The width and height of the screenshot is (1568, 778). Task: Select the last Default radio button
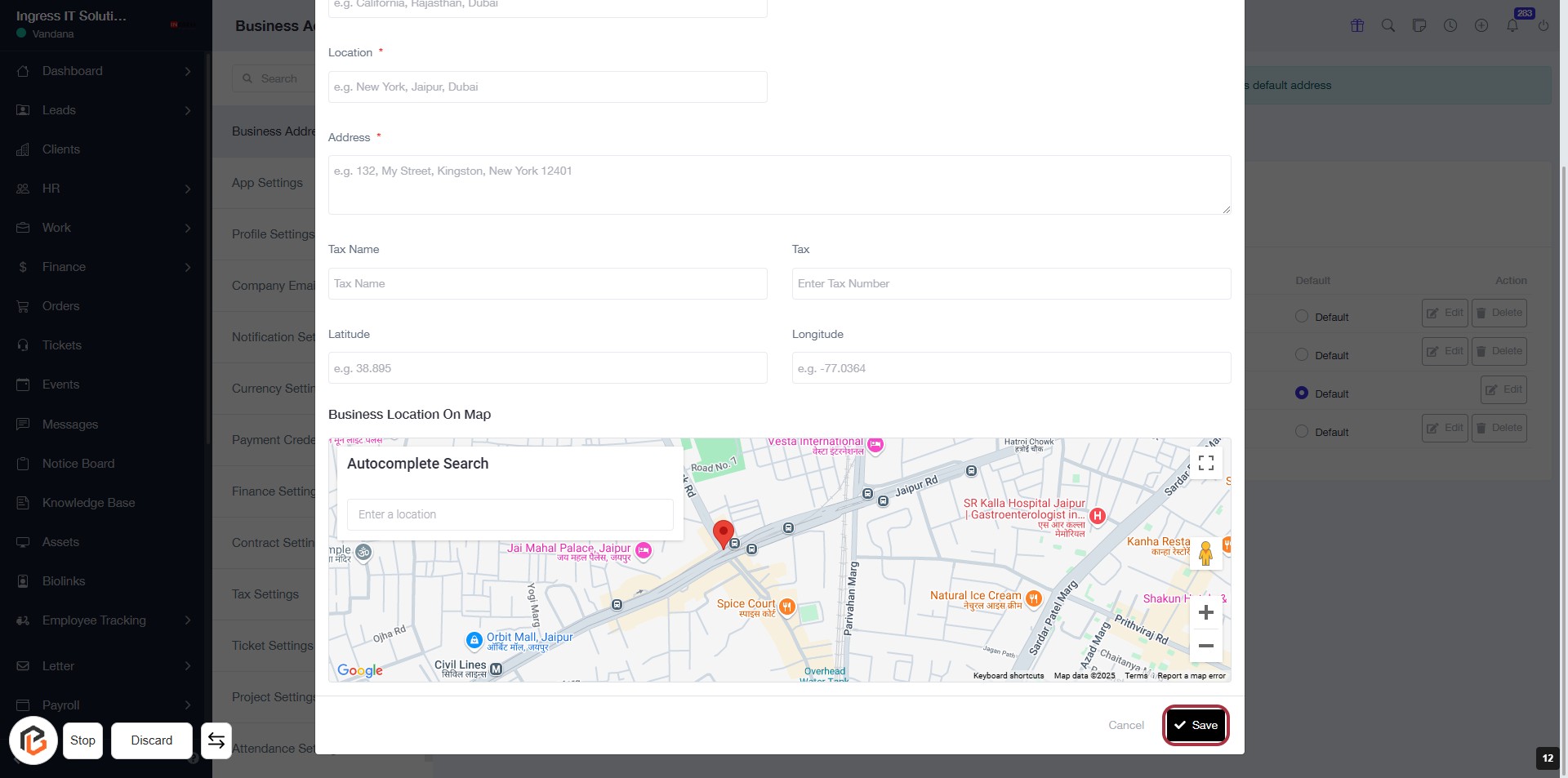pos(1302,432)
